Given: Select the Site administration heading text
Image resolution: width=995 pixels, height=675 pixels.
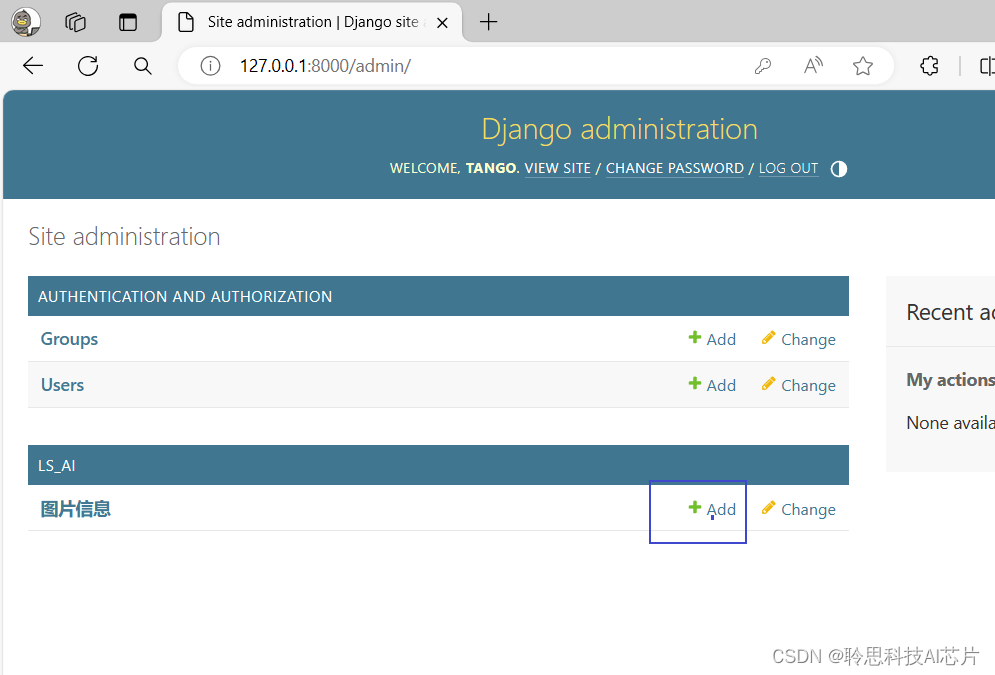Looking at the screenshot, I should (124, 237).
